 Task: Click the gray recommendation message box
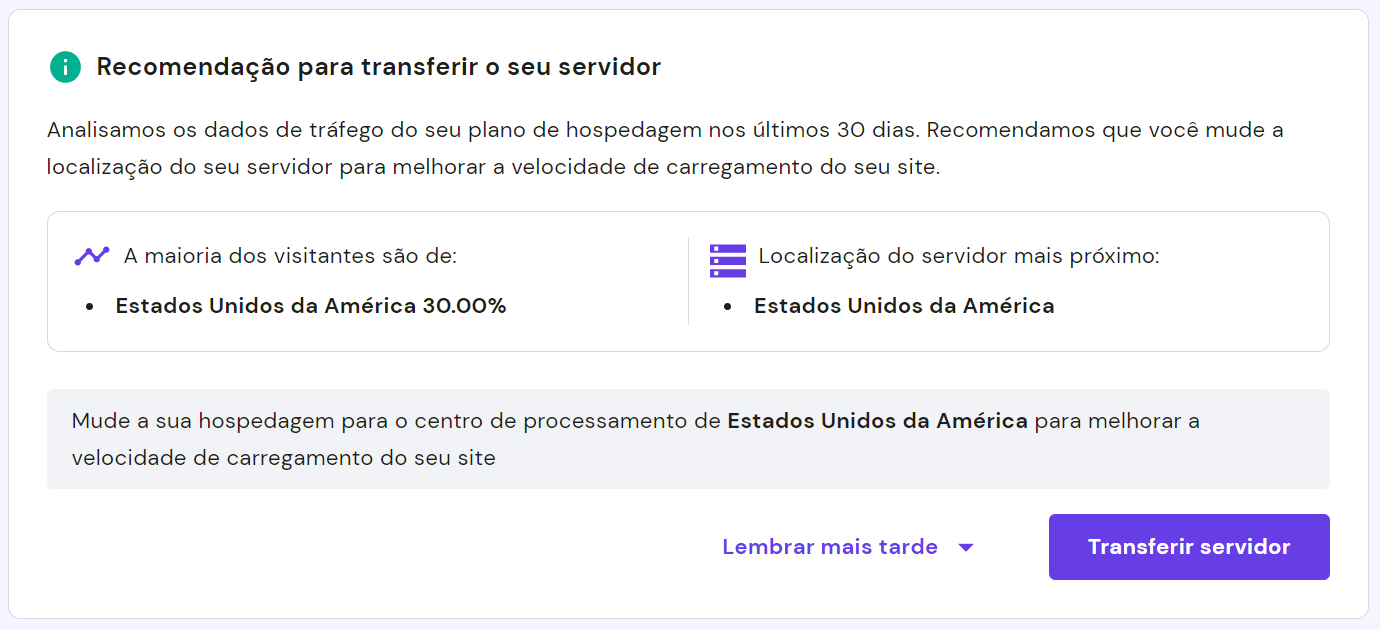coord(688,437)
